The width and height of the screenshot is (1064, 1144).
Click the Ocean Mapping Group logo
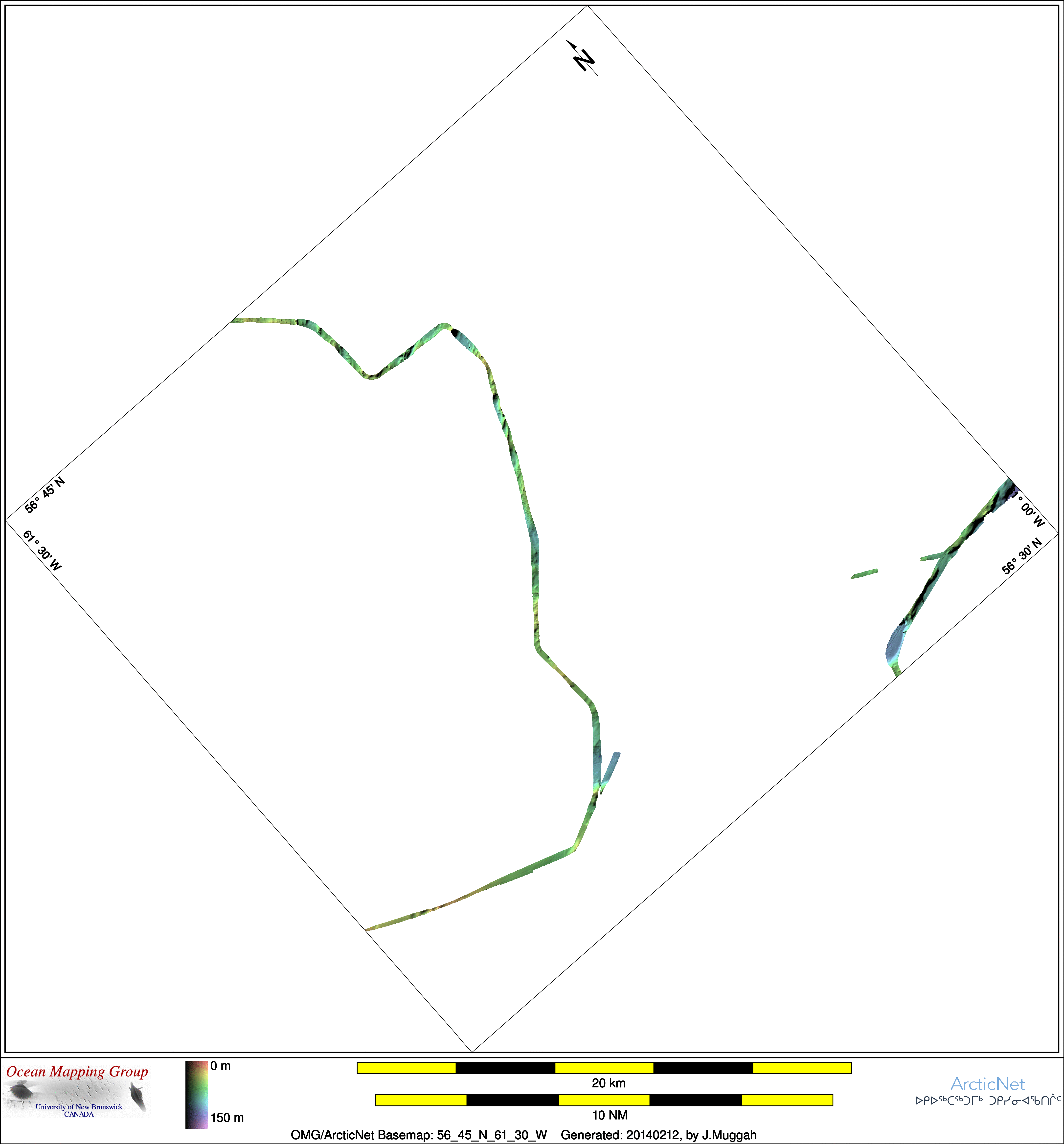click(77, 1091)
